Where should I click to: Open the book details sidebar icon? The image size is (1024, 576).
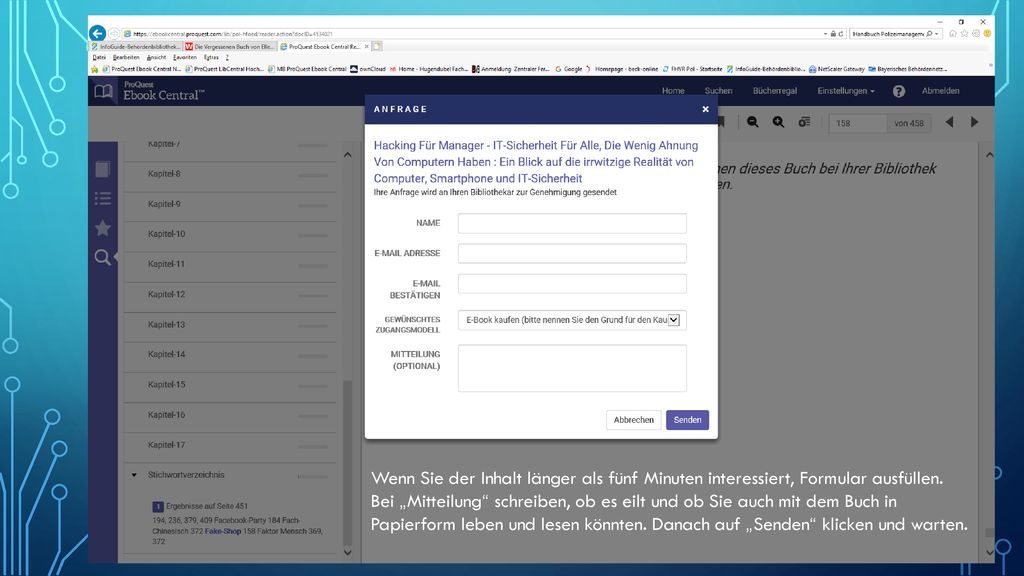(x=103, y=169)
